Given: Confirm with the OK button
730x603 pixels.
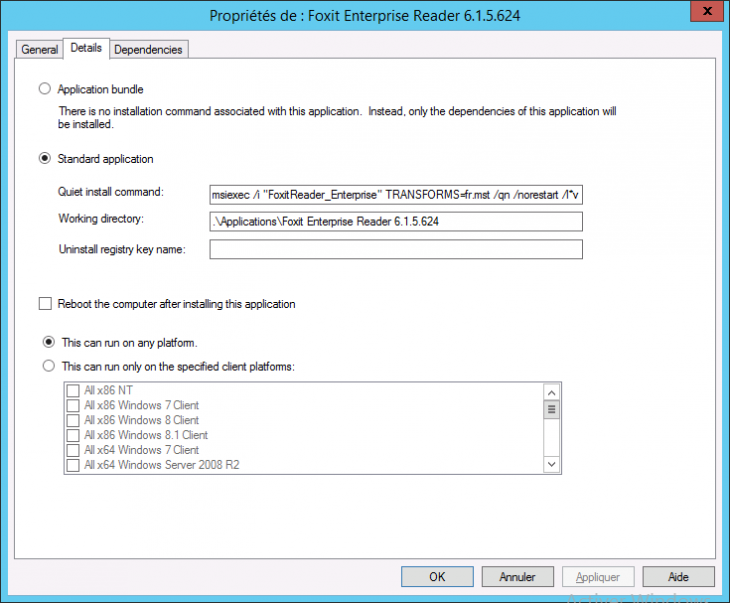Looking at the screenshot, I should click(437, 577).
